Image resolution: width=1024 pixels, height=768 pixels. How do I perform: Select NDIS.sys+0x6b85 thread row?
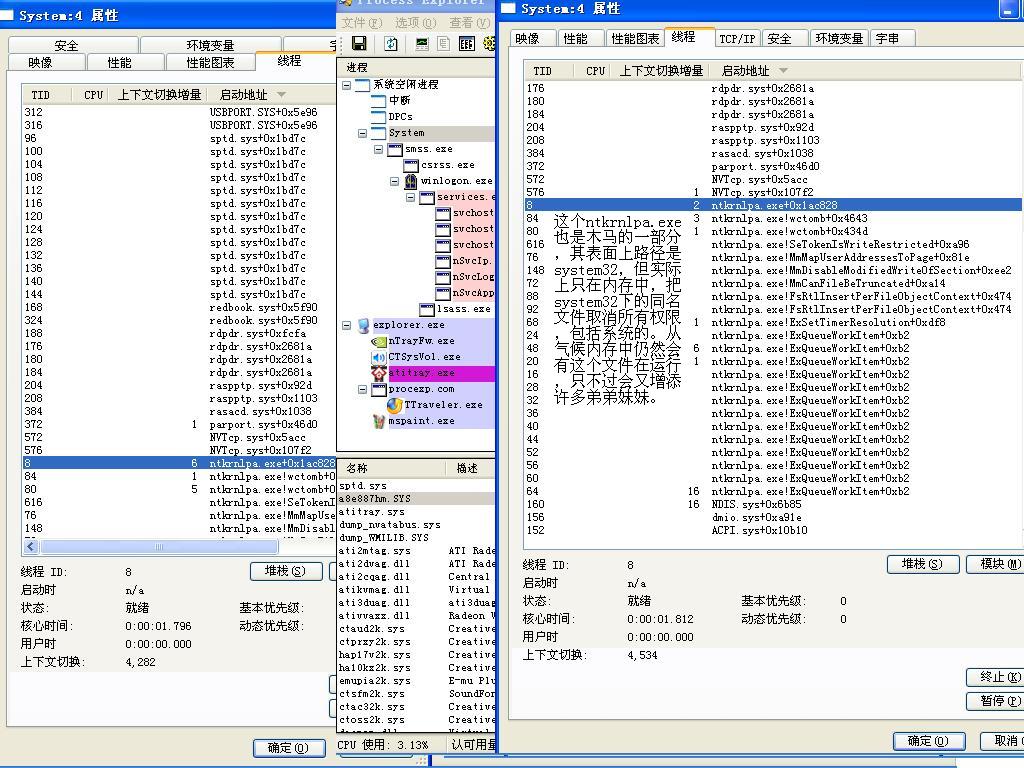tap(773, 504)
